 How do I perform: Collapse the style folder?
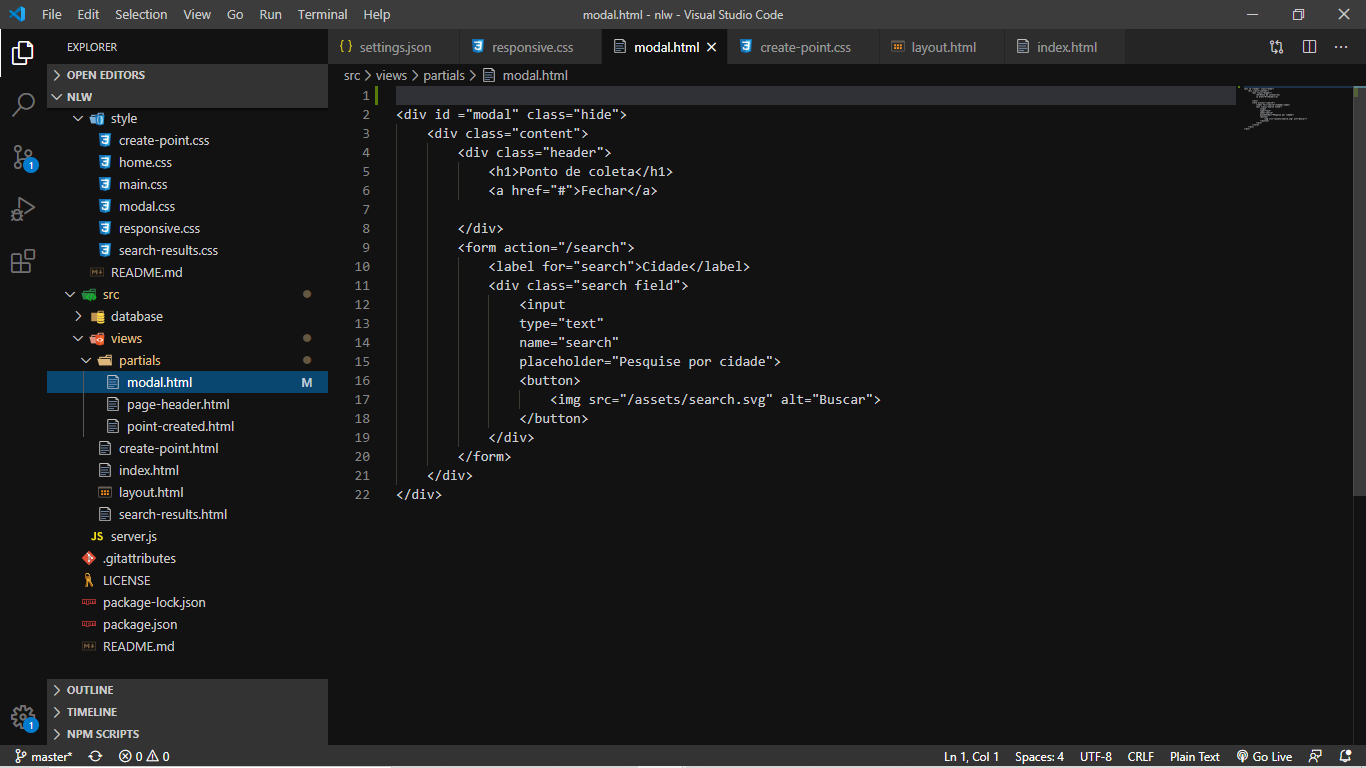pos(187,118)
